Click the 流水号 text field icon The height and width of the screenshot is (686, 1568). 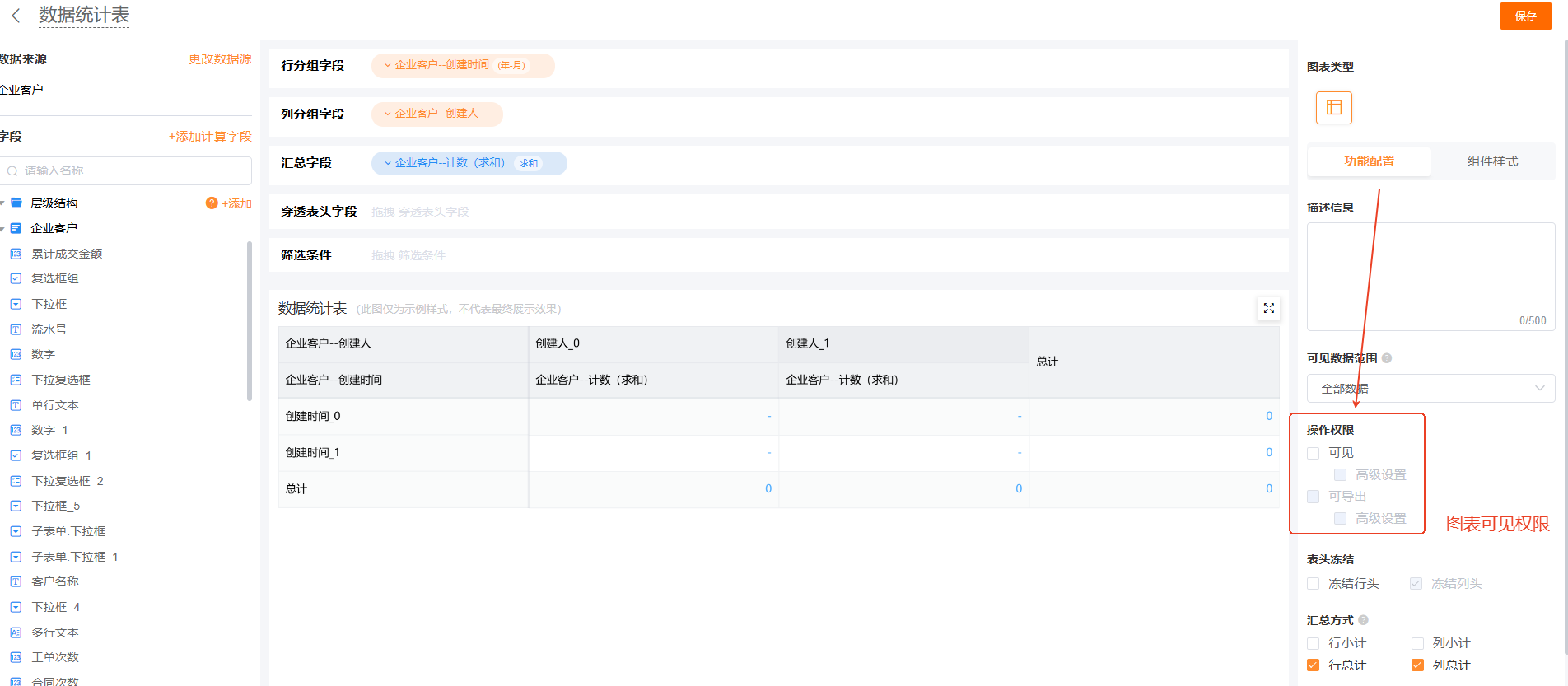click(16, 329)
